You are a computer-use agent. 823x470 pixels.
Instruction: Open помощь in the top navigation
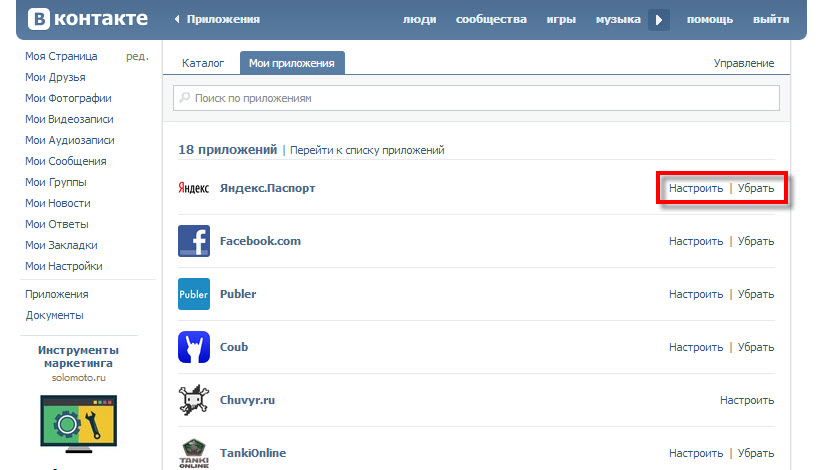pos(710,19)
